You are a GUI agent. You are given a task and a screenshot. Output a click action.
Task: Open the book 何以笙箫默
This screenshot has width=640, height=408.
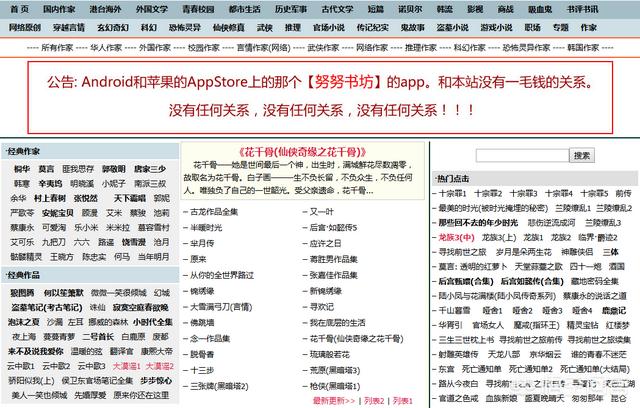point(64,293)
